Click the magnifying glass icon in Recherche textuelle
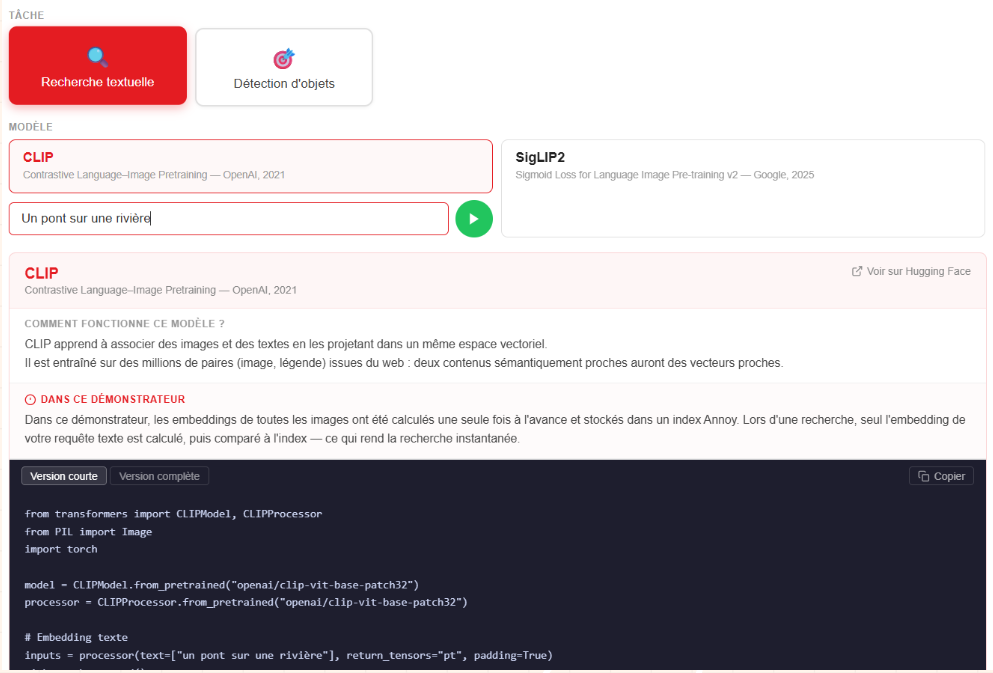Viewport: 993px width, 673px height. click(98, 57)
